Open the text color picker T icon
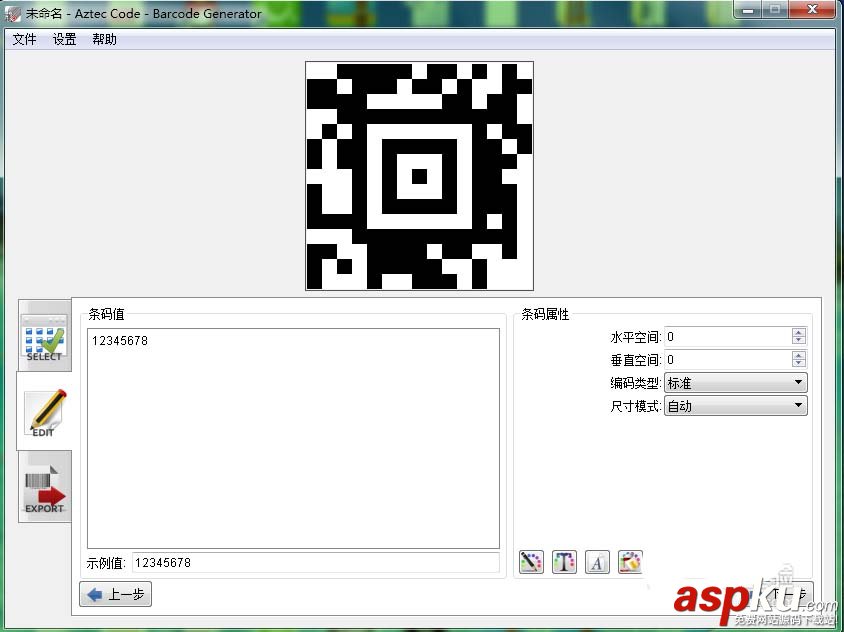This screenshot has height=632, width=844. pyautogui.click(x=564, y=563)
